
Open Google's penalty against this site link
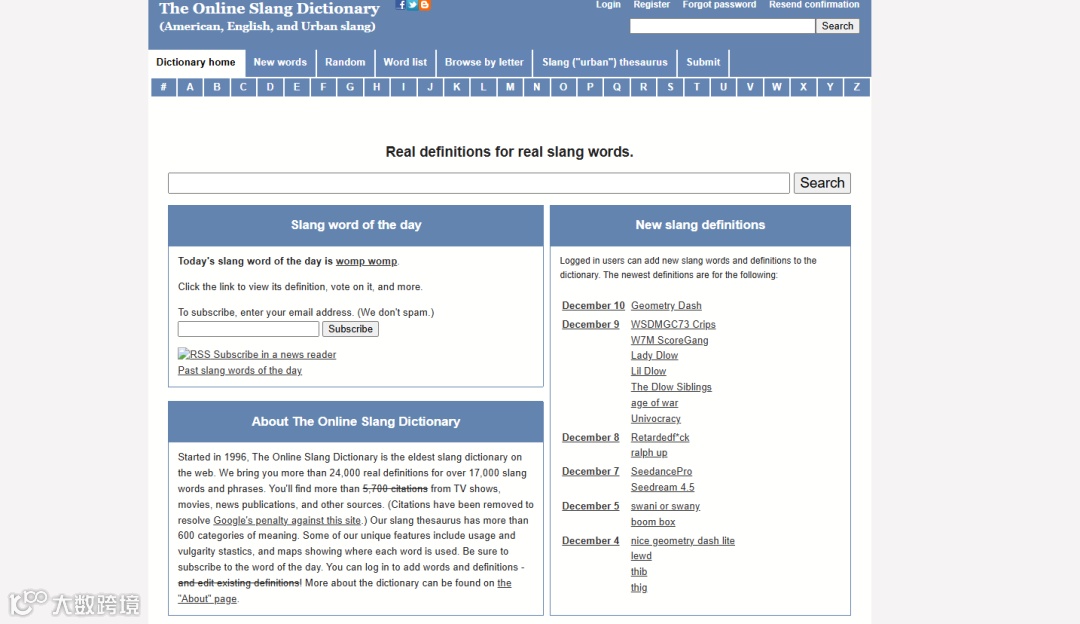tap(287, 520)
